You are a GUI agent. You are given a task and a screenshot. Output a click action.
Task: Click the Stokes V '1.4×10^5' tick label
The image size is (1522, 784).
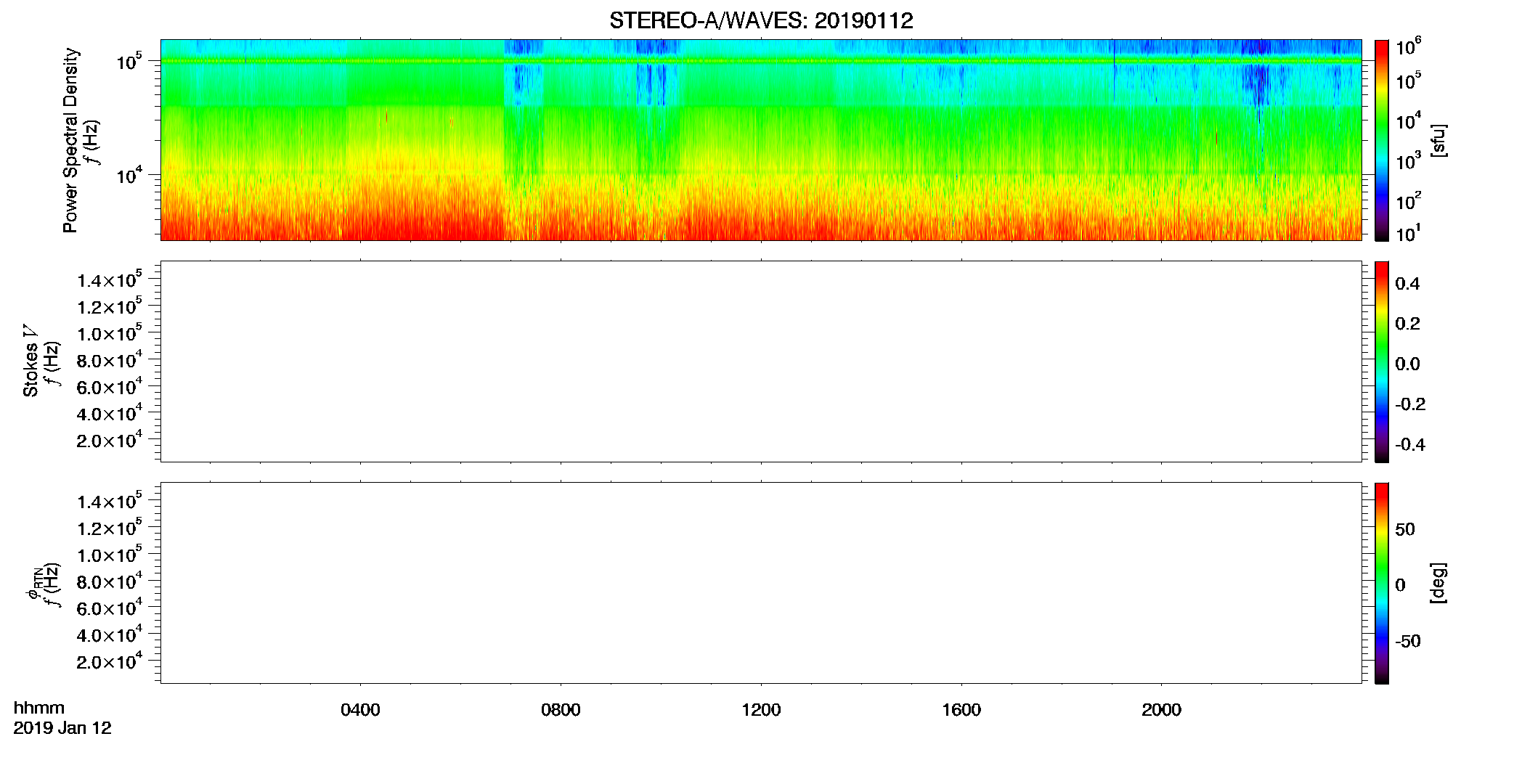tap(110, 279)
